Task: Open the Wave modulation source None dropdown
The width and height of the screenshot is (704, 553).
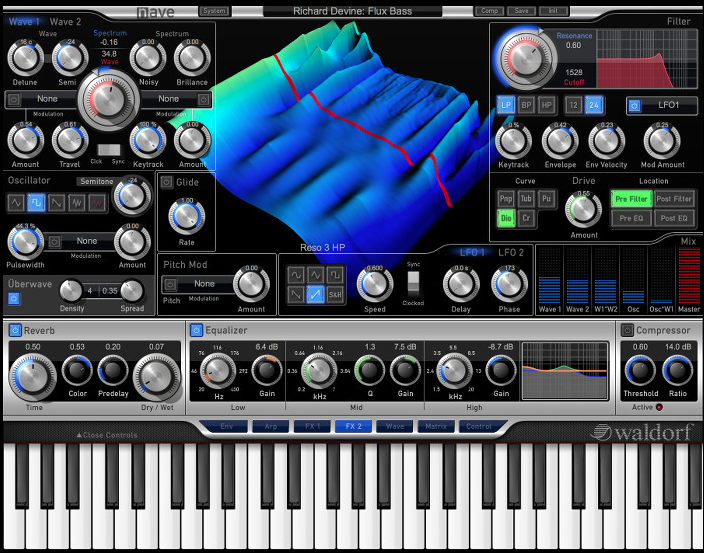Action: tap(47, 99)
